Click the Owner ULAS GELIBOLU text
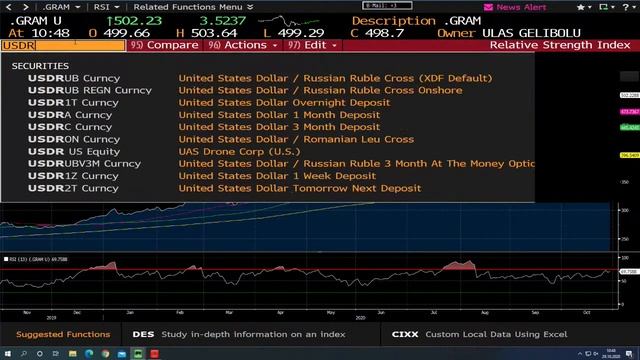 509,33
